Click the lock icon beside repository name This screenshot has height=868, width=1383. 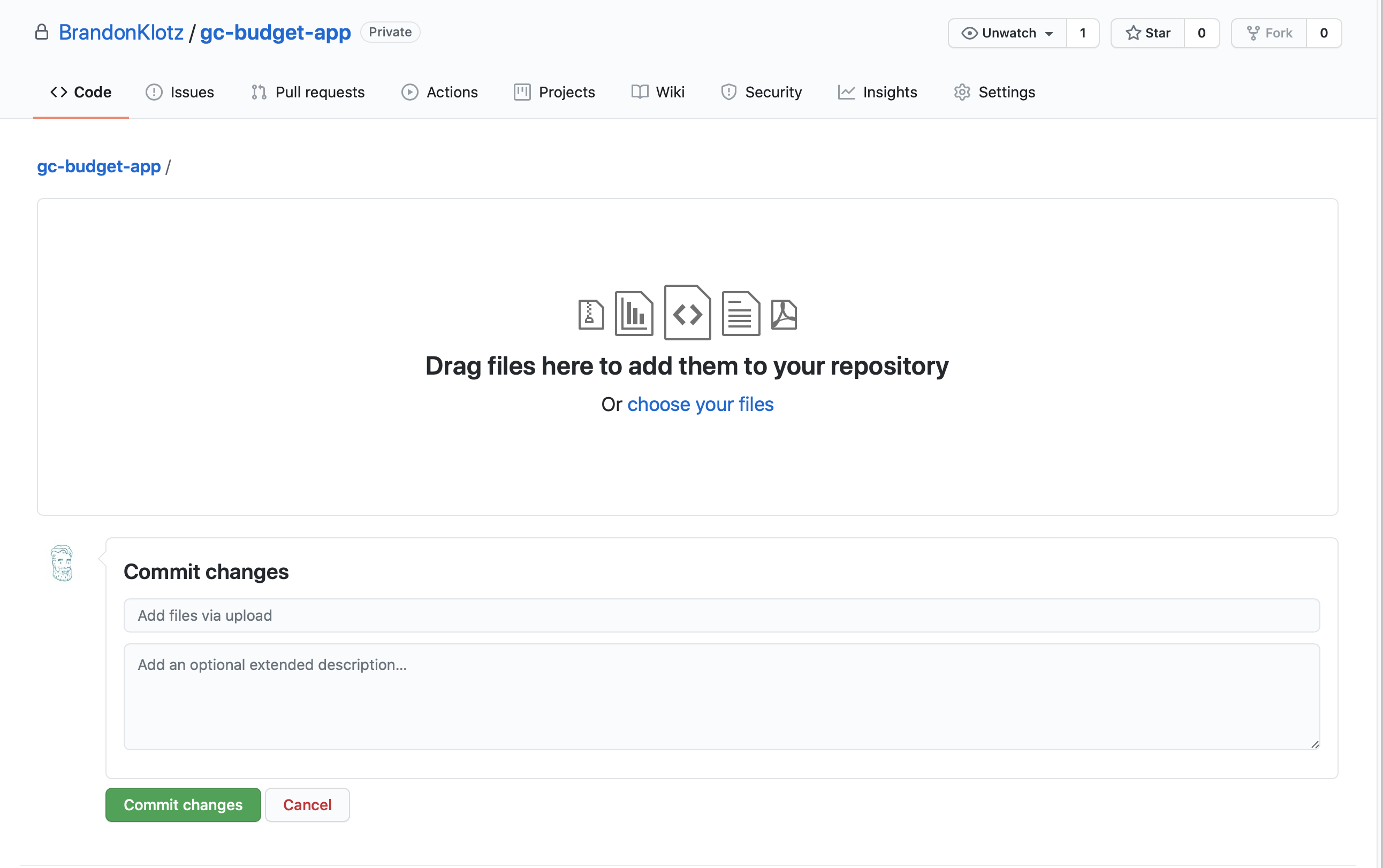(x=41, y=32)
